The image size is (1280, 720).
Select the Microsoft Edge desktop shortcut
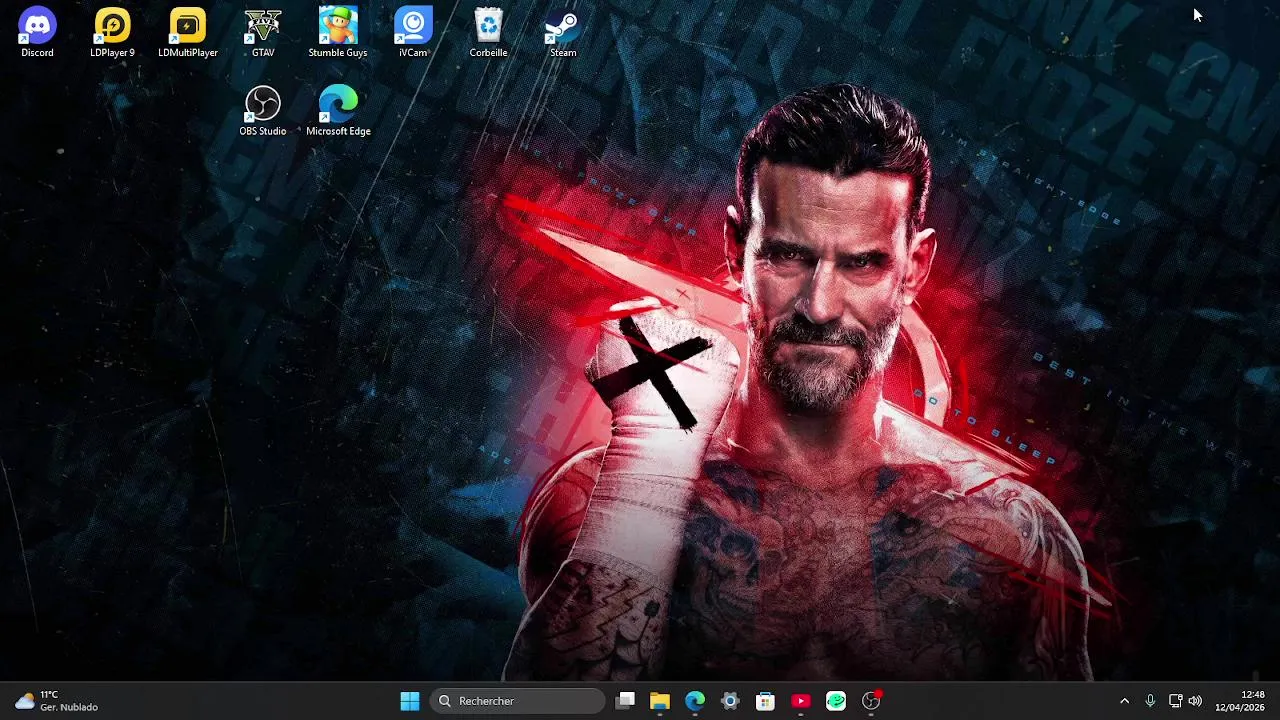(338, 111)
